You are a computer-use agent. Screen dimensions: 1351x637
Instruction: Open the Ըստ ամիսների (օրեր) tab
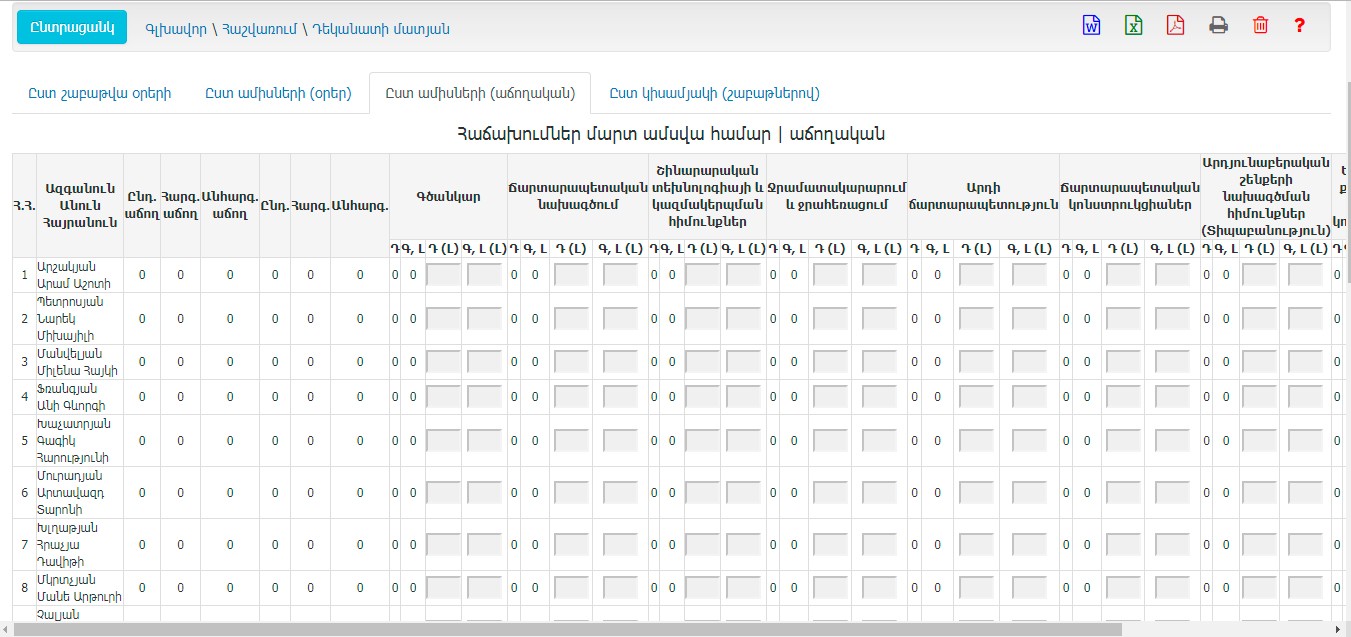click(278, 93)
